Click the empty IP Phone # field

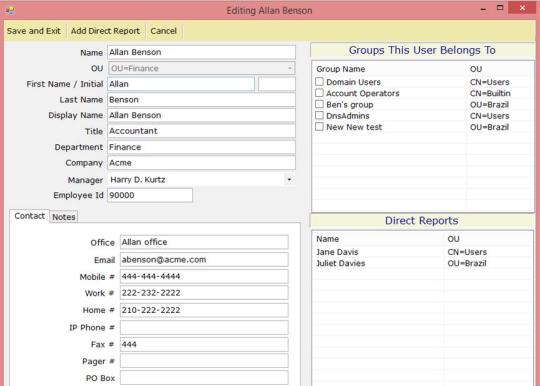204,327
